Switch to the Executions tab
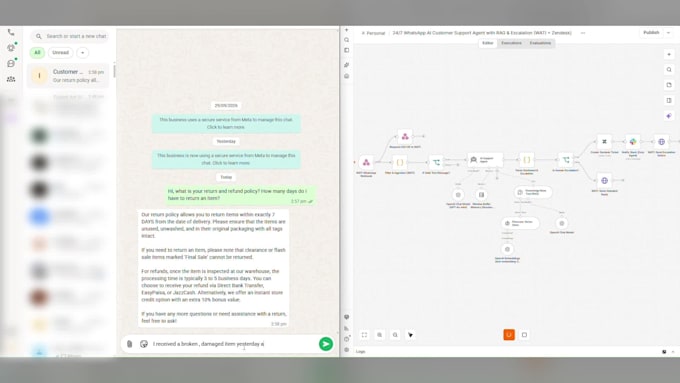Viewport: 680px width, 383px height. [511, 43]
